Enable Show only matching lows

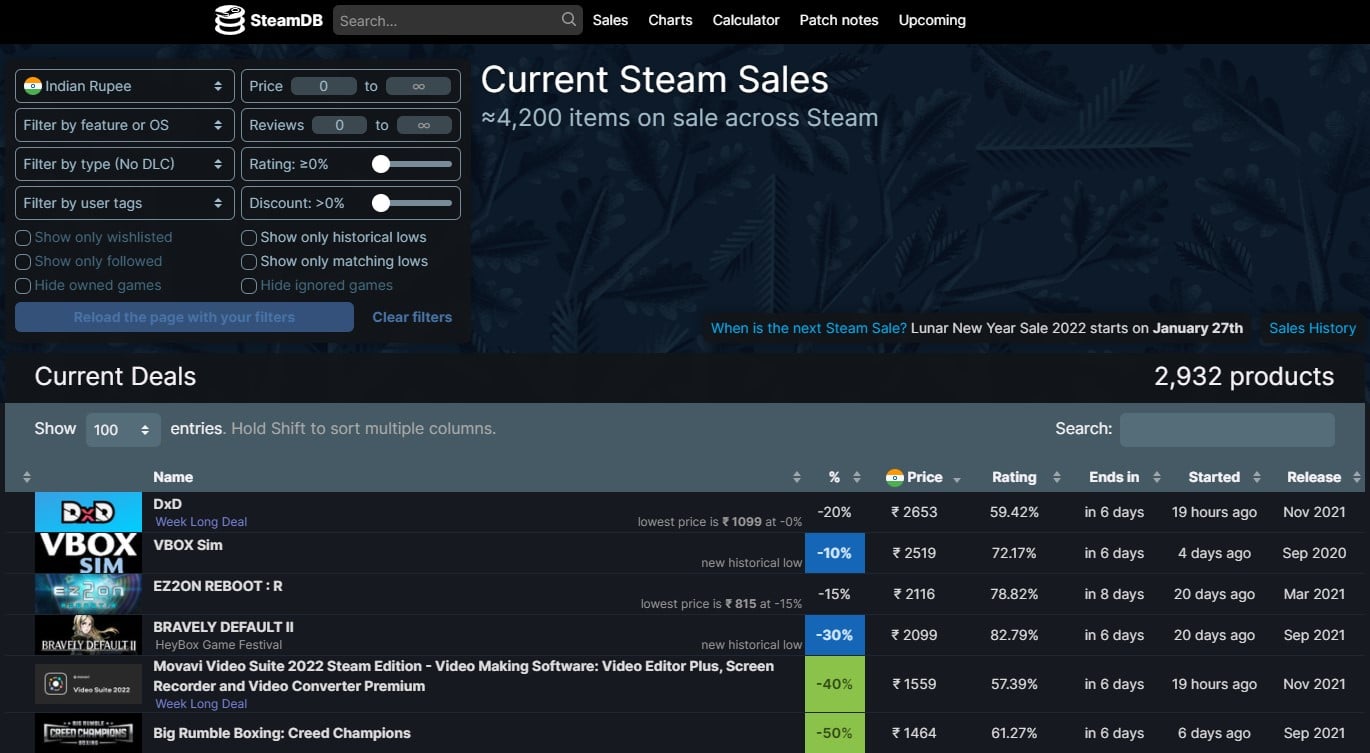[x=249, y=262]
